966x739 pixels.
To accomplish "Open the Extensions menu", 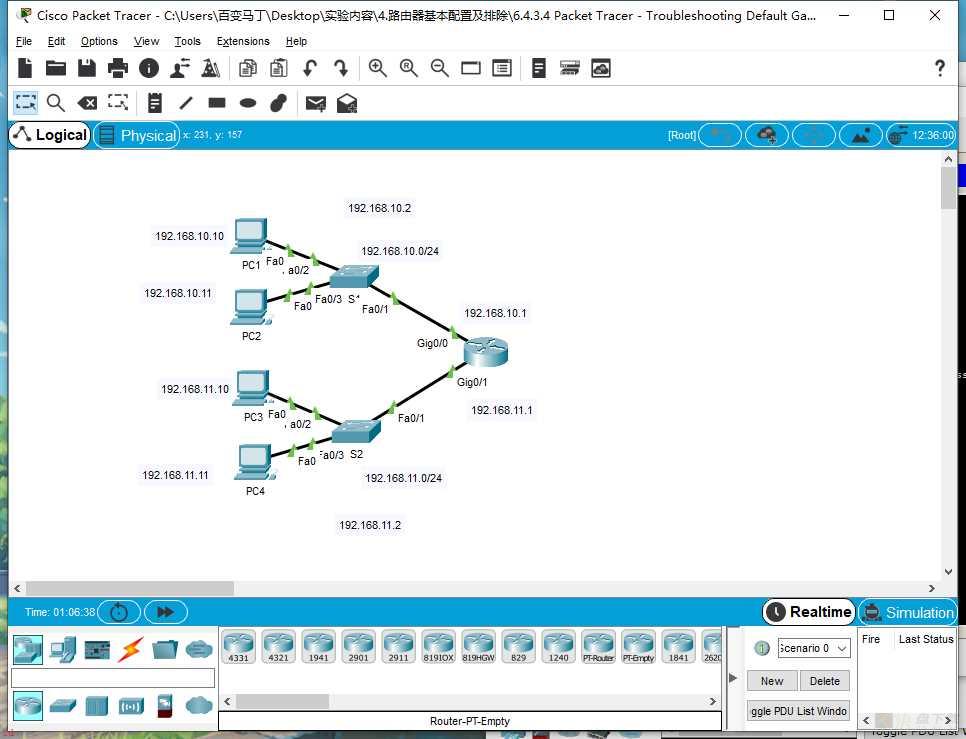I will 243,41.
